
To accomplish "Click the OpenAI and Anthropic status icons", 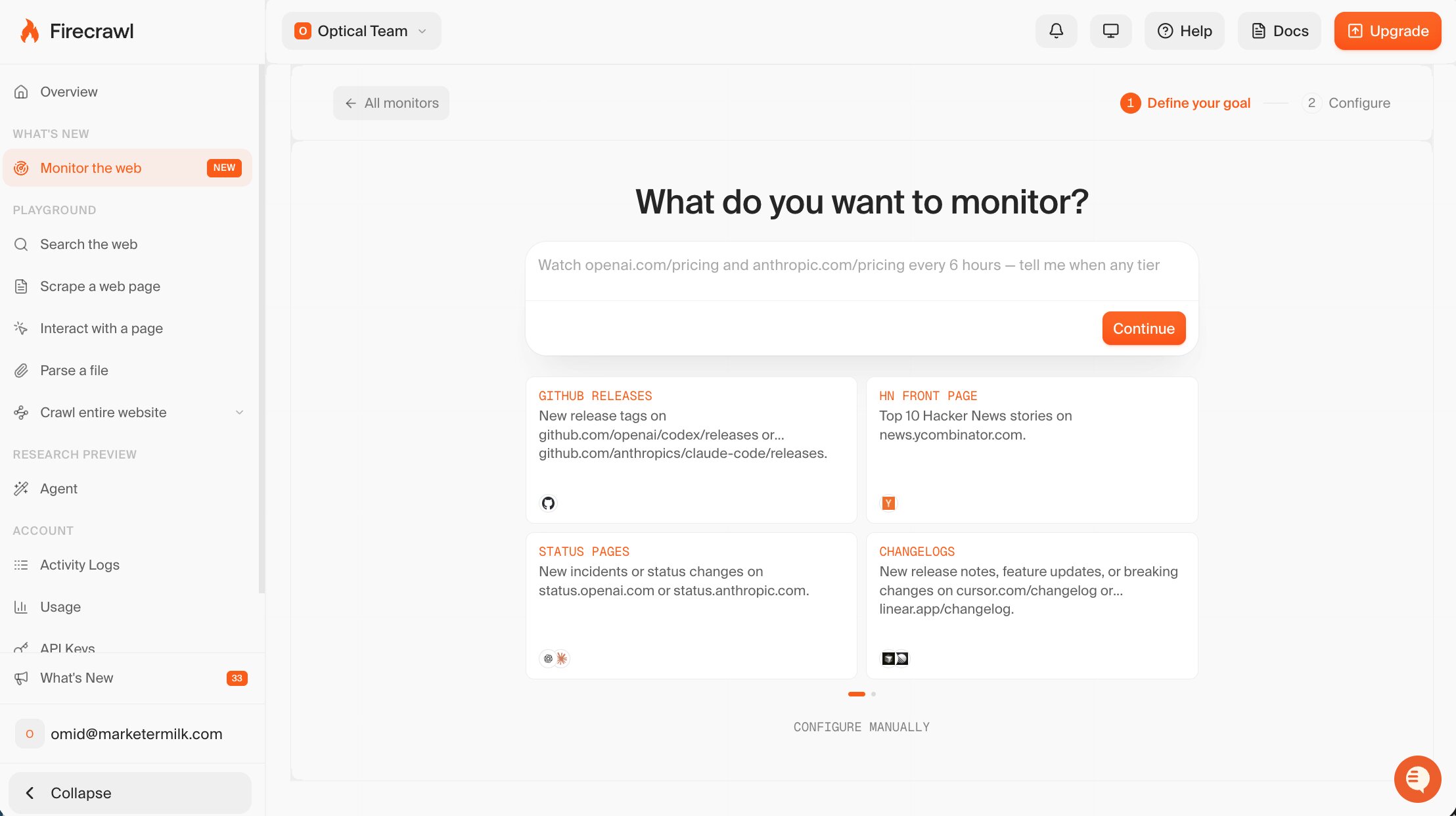I will pyautogui.click(x=555, y=658).
